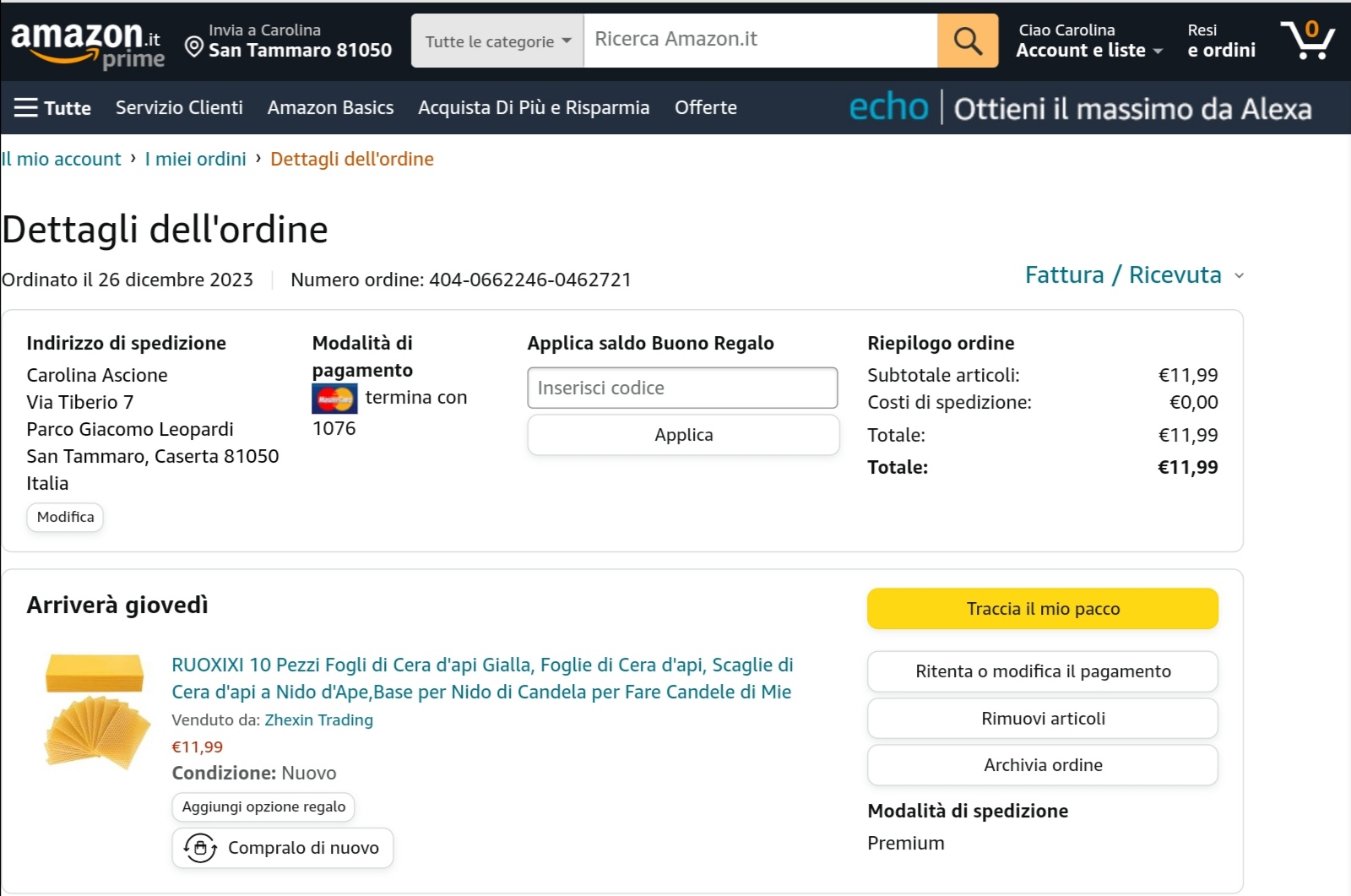Open the shopping cart icon
Viewport: 1351px width, 896px height.
coord(1306,41)
